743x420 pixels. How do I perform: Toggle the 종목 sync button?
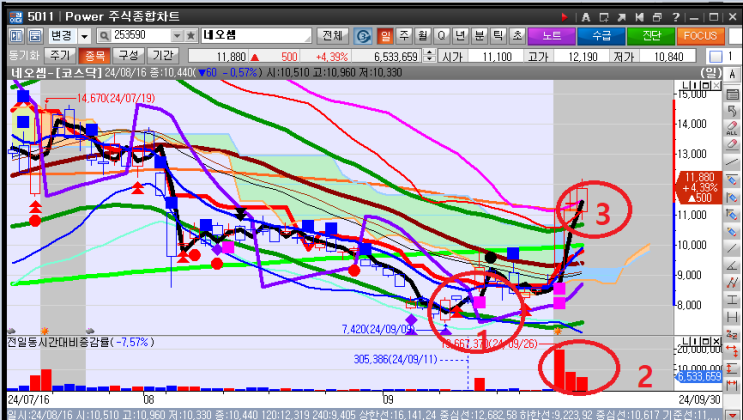click(95, 56)
